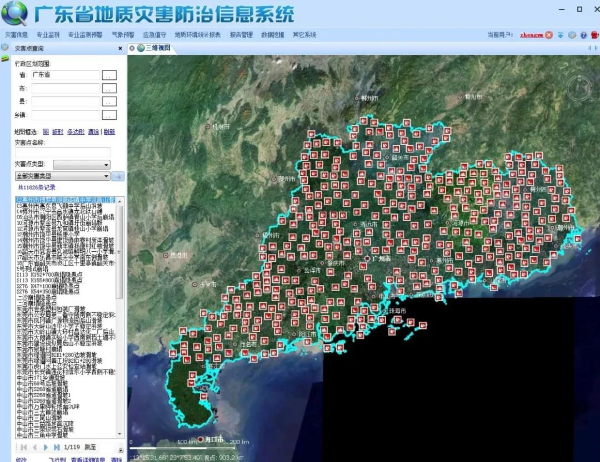Click the browse button next to 市 field

[x=109, y=88]
